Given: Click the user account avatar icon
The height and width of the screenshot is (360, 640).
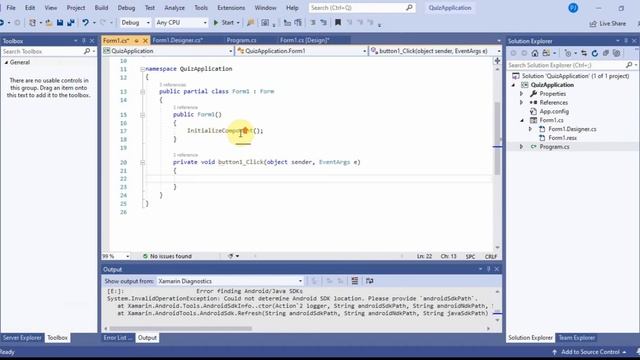Looking at the screenshot, I should 573,8.
